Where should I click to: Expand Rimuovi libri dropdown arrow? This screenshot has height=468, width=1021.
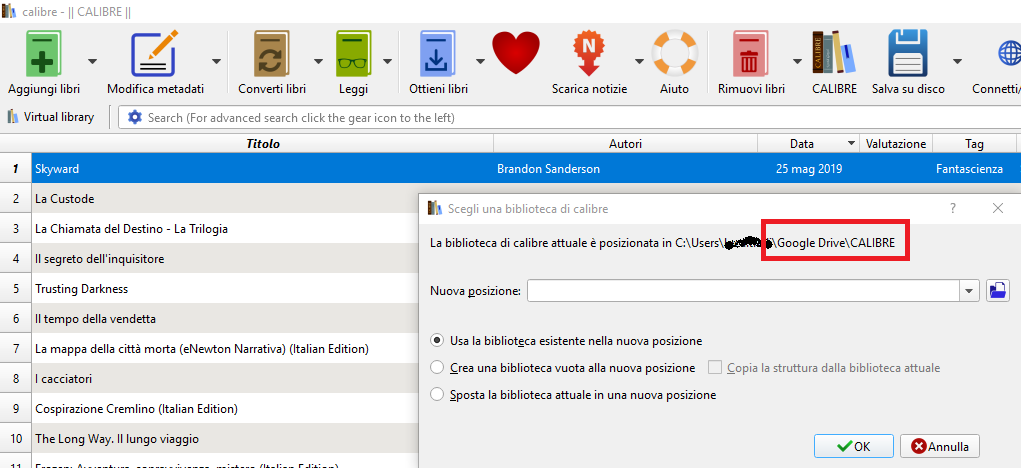point(797,61)
